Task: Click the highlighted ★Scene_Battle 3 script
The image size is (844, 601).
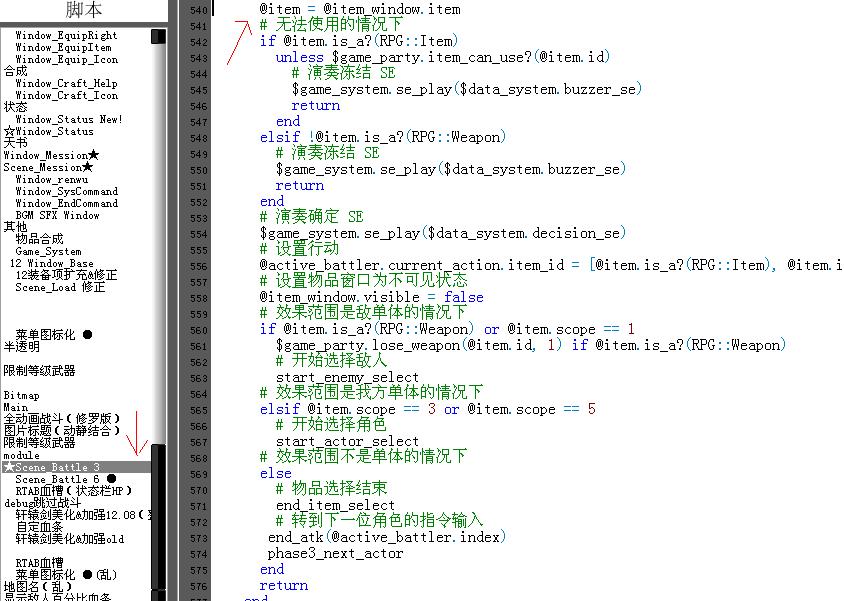Action: (x=76, y=467)
